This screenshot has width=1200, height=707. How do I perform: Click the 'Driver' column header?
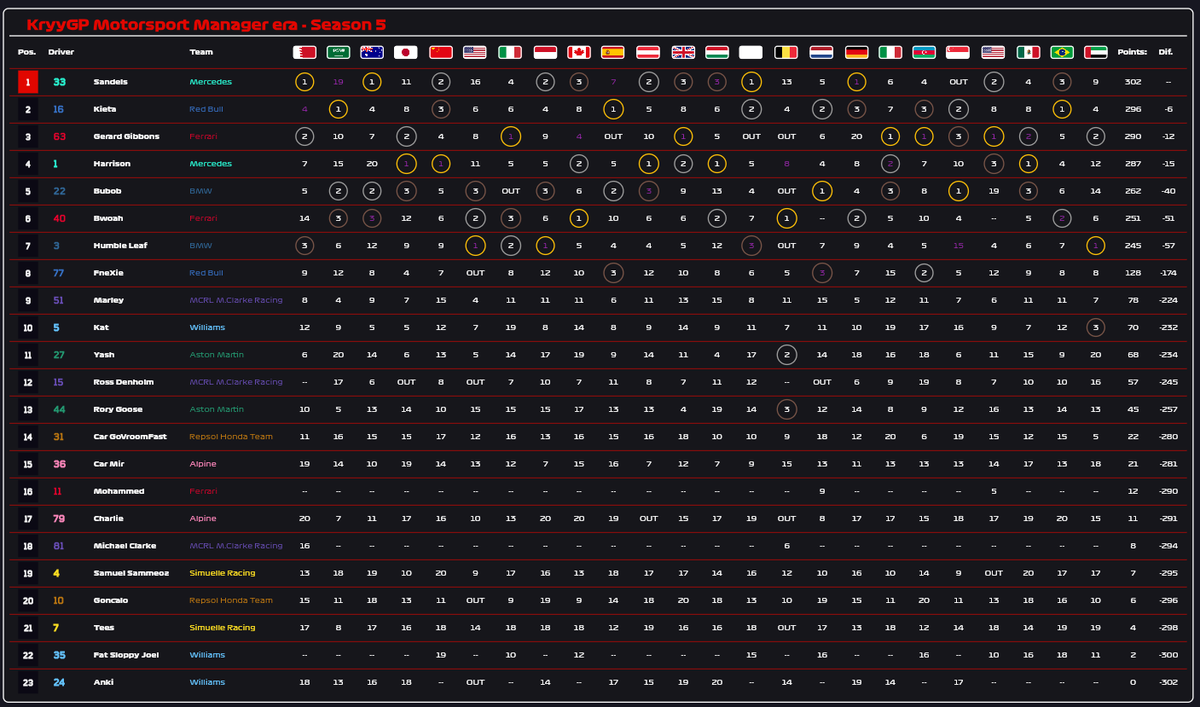pos(61,52)
